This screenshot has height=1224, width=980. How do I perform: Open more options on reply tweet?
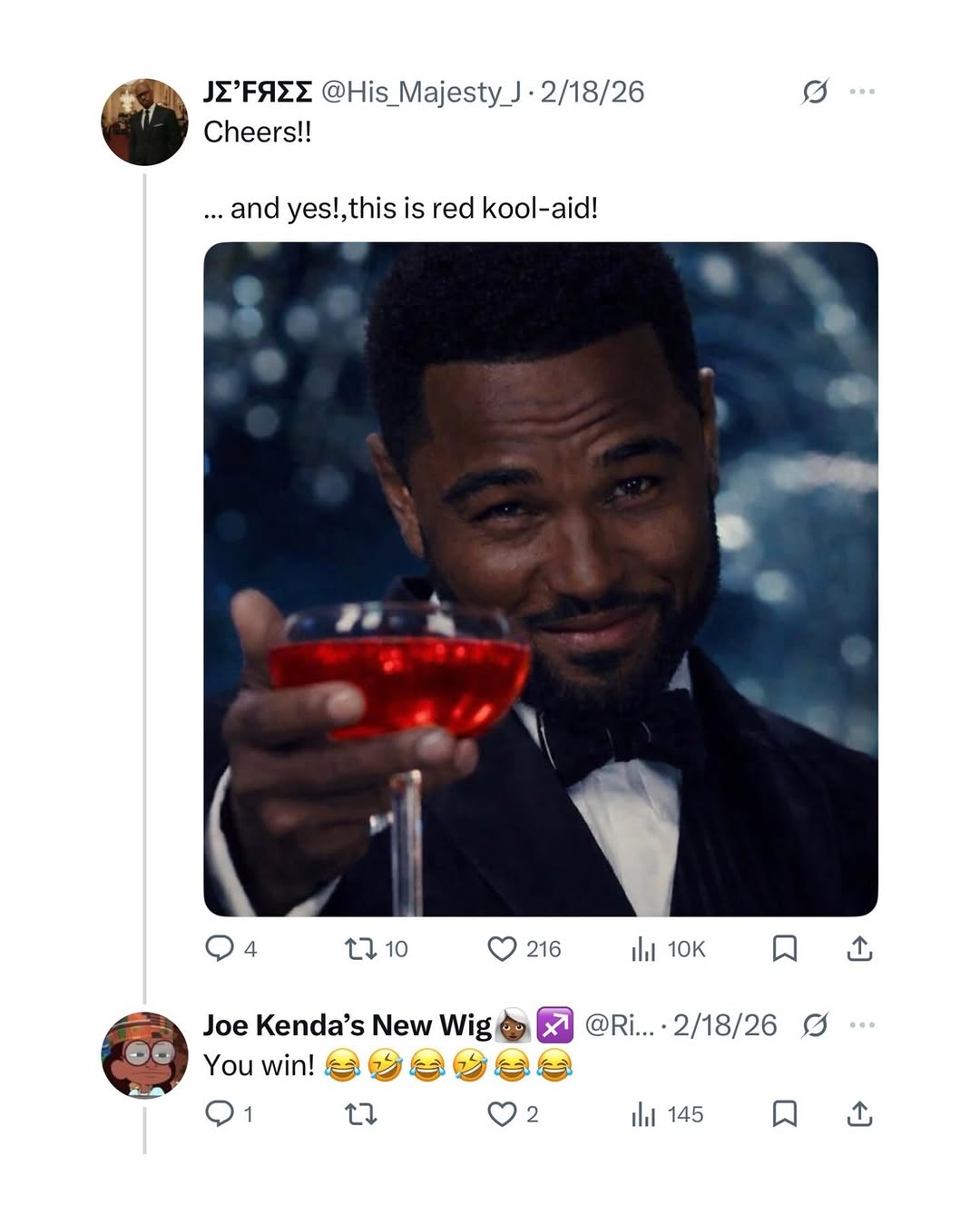point(862,1025)
